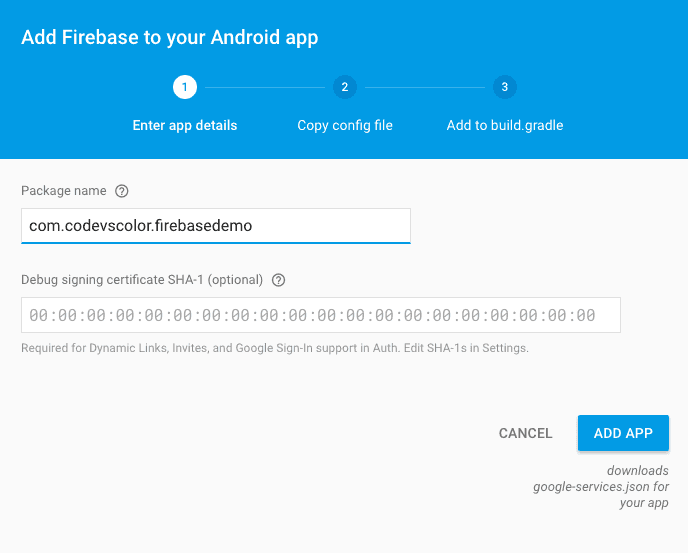Select the 'Add to build.gradle' step label
The height and width of the screenshot is (553, 688).
505,126
